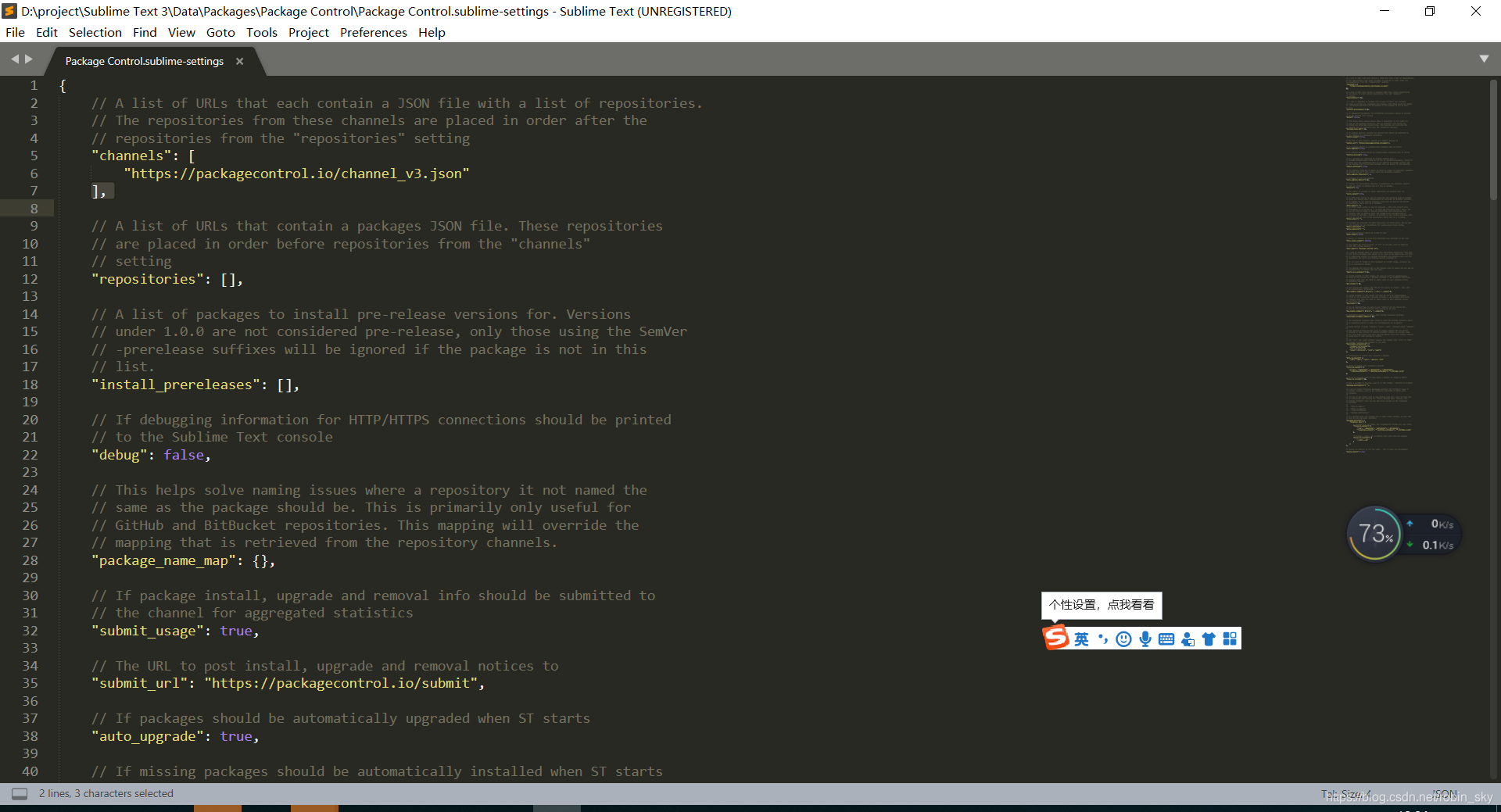Click the 个性设置 tooltip bubble
The width and height of the screenshot is (1501, 812).
[1101, 605]
